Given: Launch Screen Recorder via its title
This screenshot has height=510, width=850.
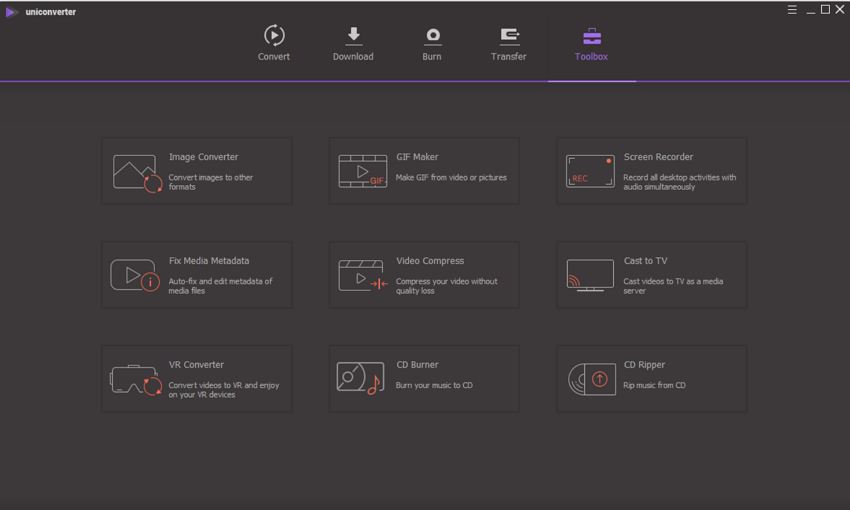Looking at the screenshot, I should point(658,157).
